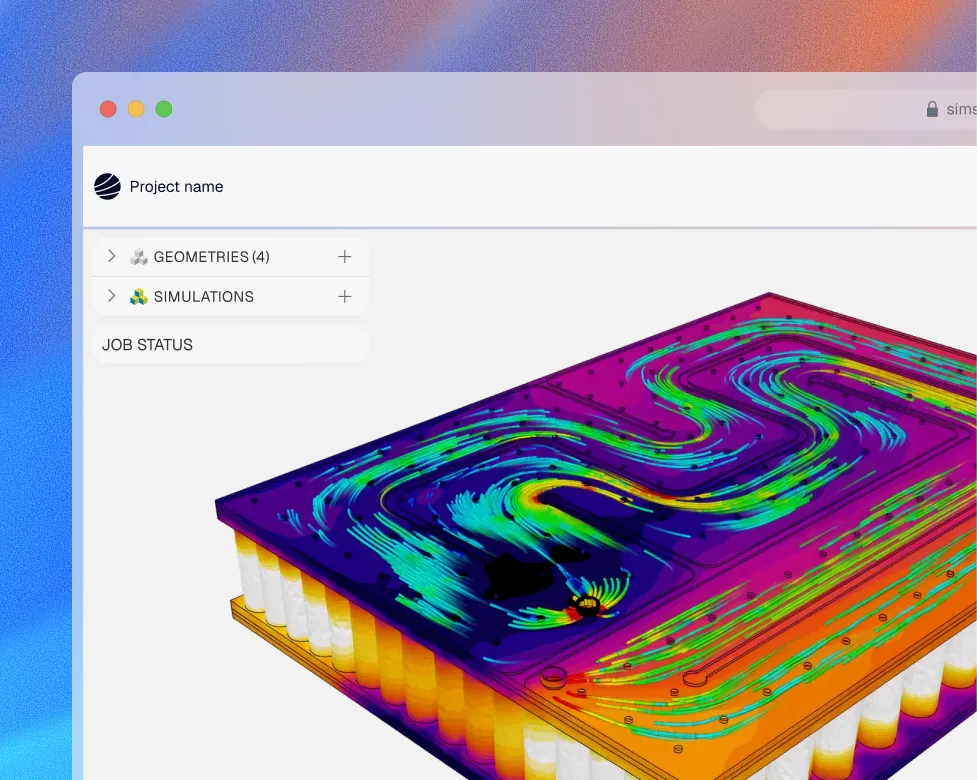This screenshot has height=780, width=977.
Task: Add a new geometry with the plus icon
Action: pos(345,257)
